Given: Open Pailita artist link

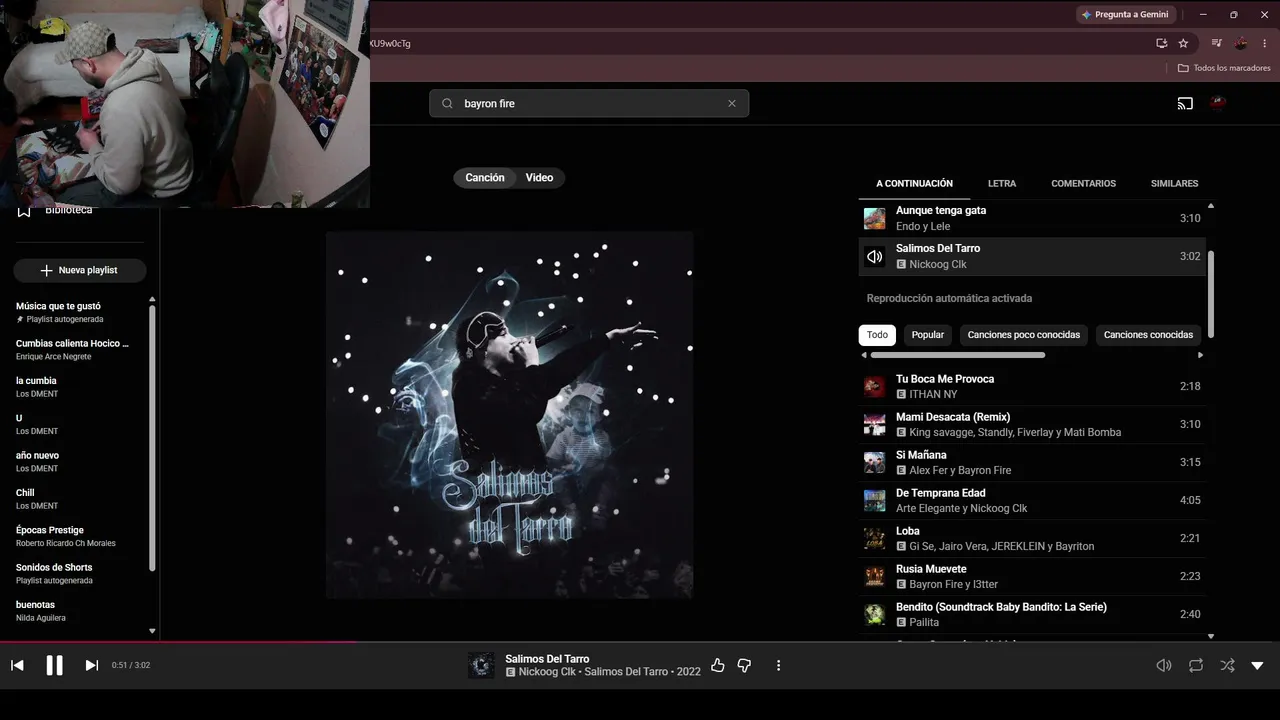Looking at the screenshot, I should (924, 623).
